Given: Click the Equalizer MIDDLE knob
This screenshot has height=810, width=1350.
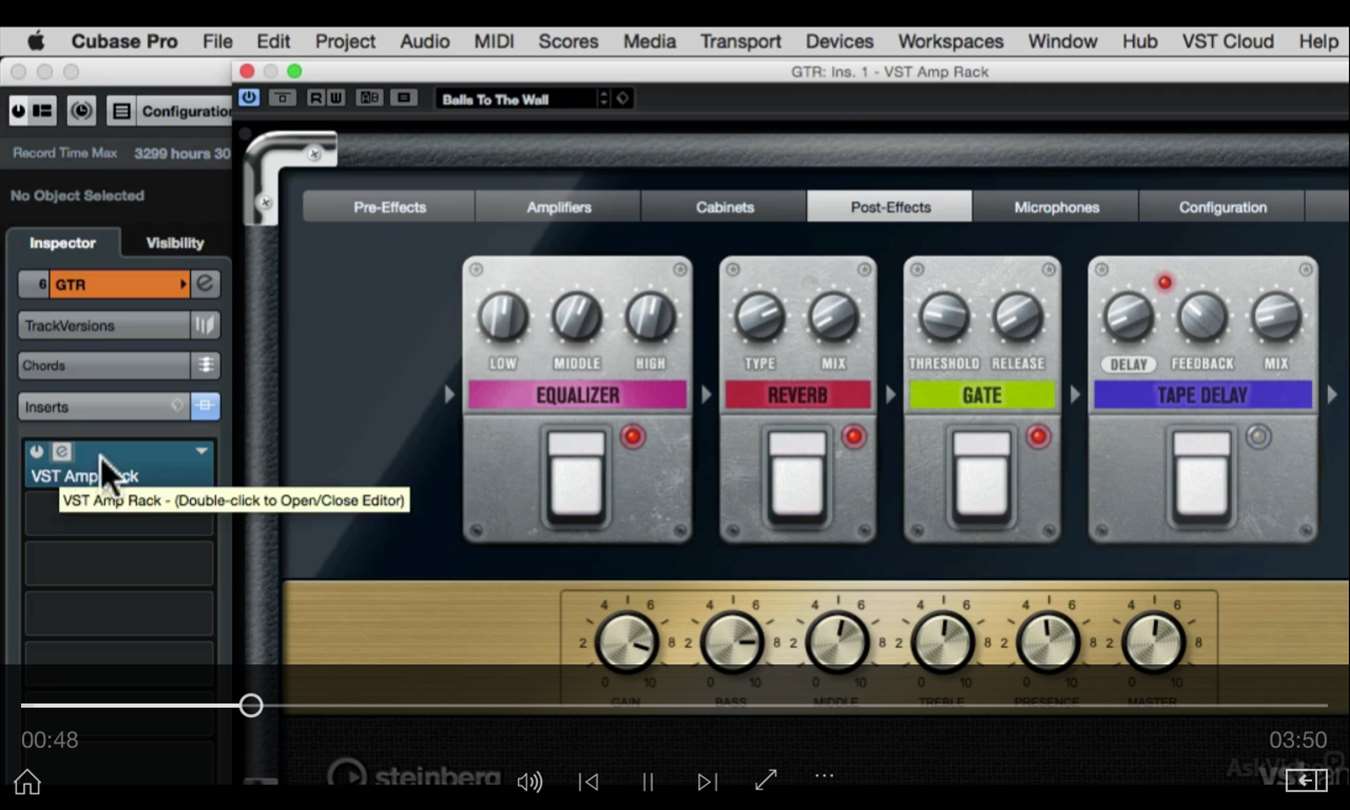Looking at the screenshot, I should (577, 318).
